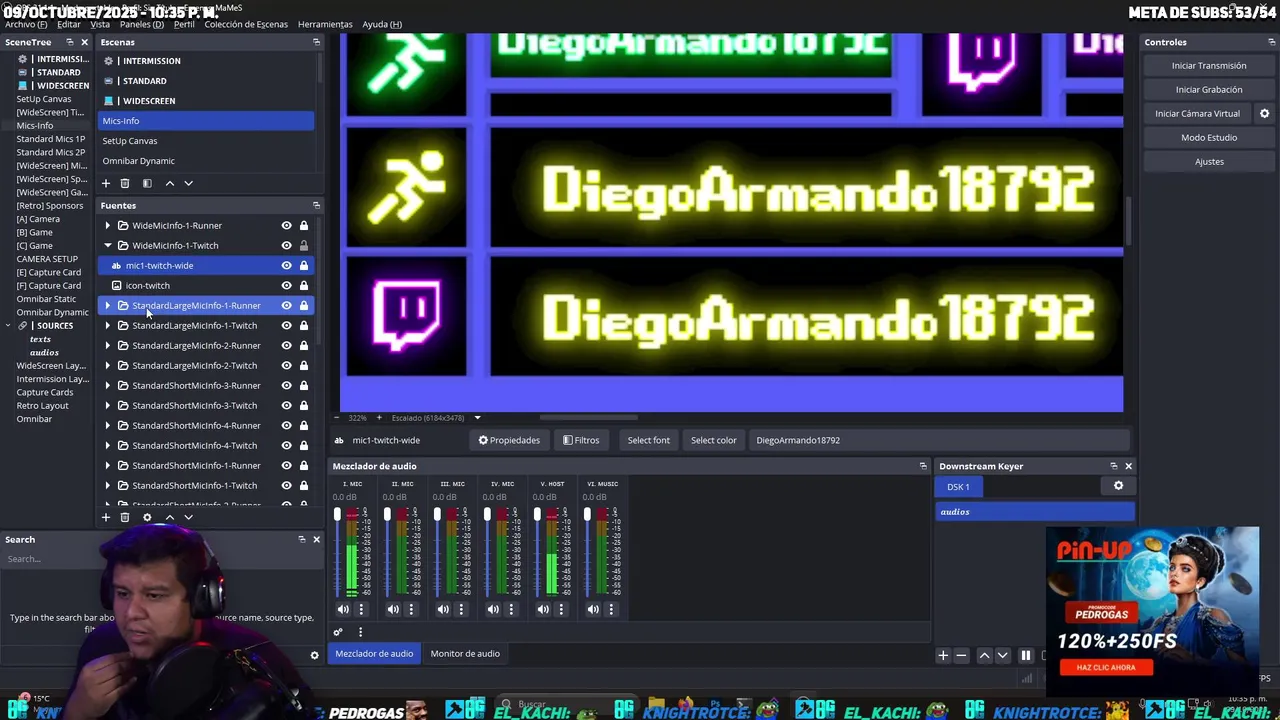Click Iniciar Grabación button
The image size is (1280, 720).
pyautogui.click(x=1209, y=90)
